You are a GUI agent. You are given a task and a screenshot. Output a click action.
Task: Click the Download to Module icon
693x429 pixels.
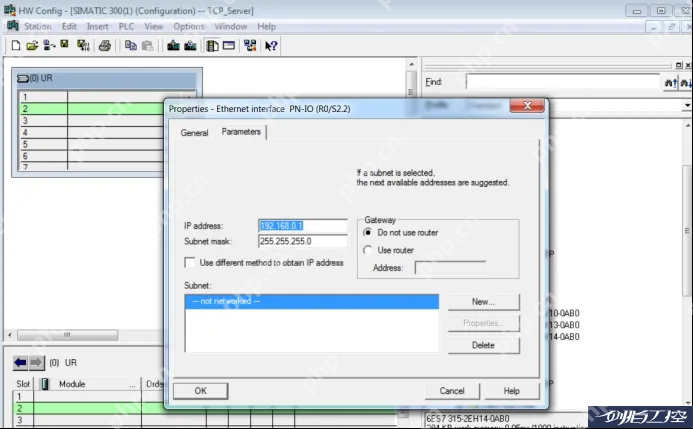(x=173, y=46)
